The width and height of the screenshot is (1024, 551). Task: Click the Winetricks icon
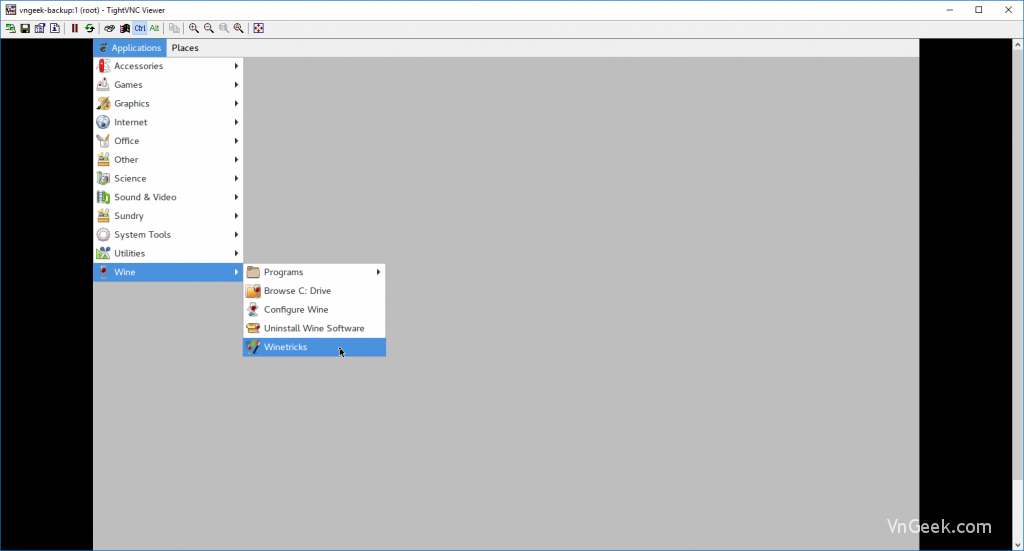click(x=253, y=347)
